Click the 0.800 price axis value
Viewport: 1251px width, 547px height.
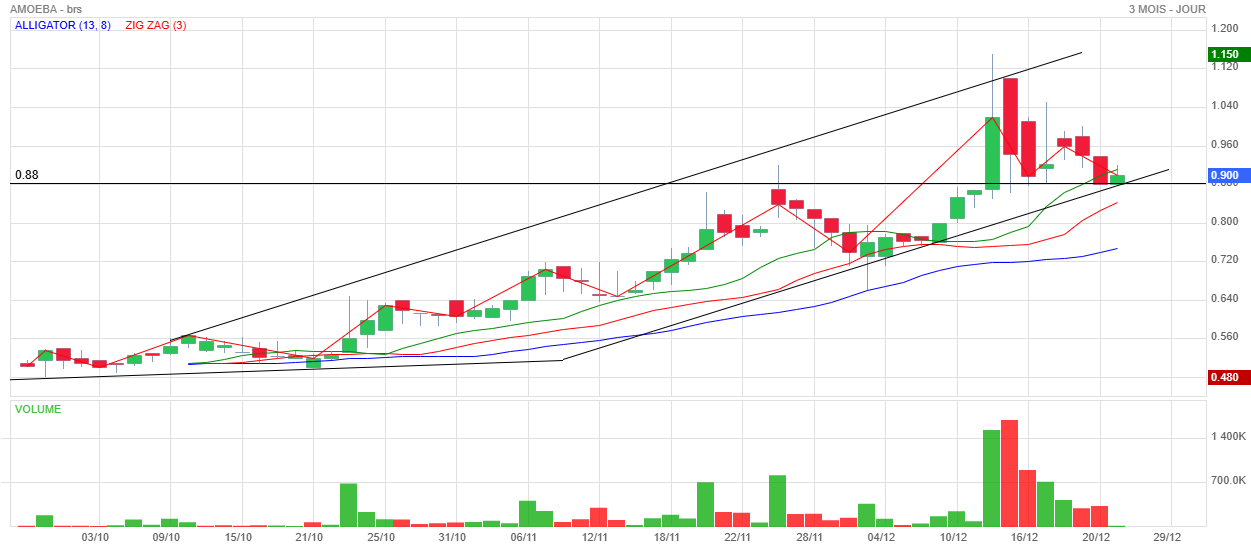coord(1225,221)
